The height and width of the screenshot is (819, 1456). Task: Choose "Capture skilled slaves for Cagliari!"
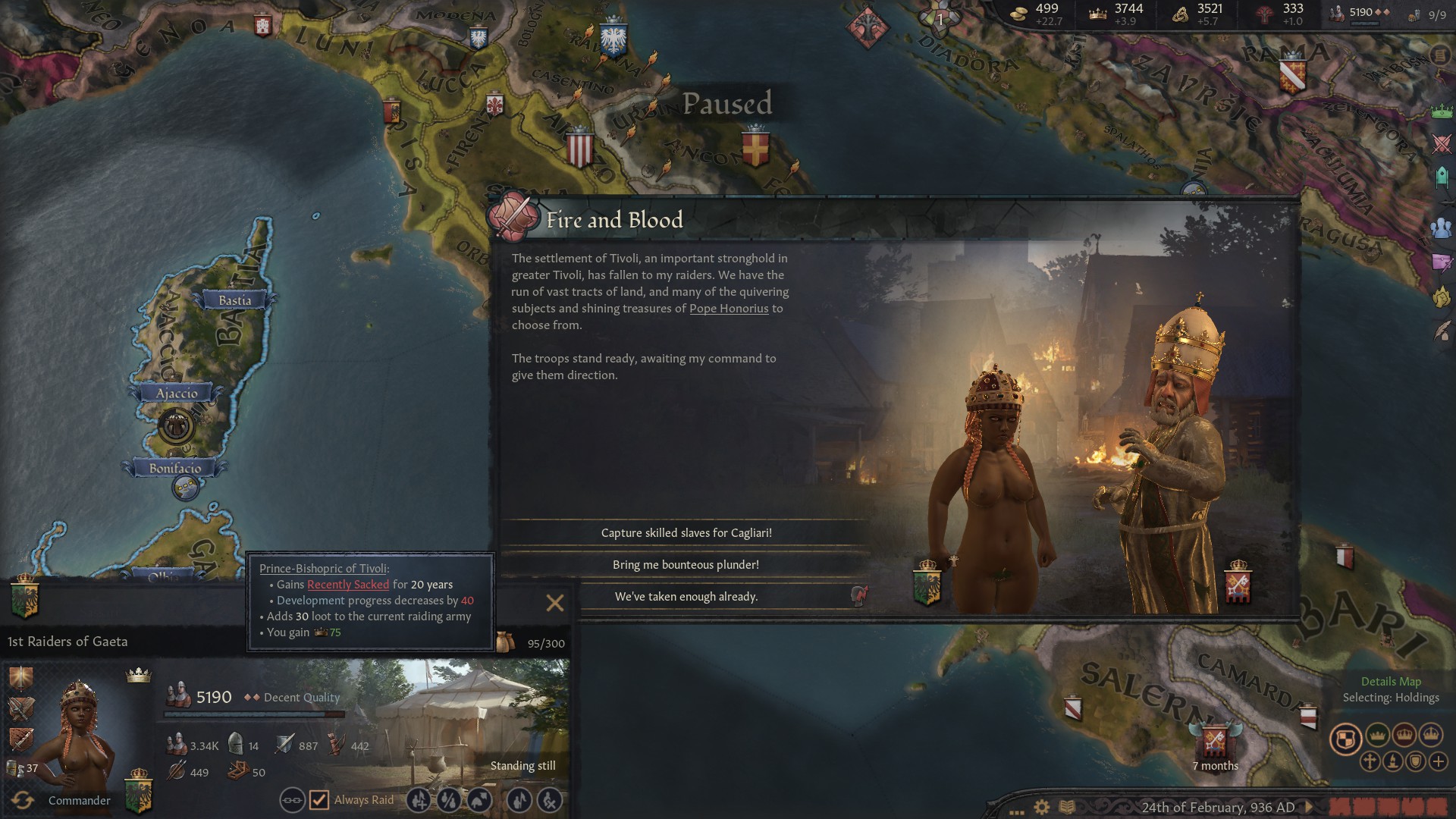pyautogui.click(x=686, y=533)
